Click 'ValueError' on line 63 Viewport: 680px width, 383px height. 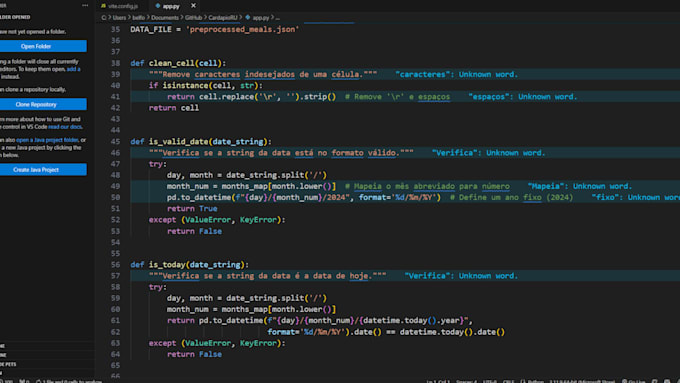tap(208, 343)
